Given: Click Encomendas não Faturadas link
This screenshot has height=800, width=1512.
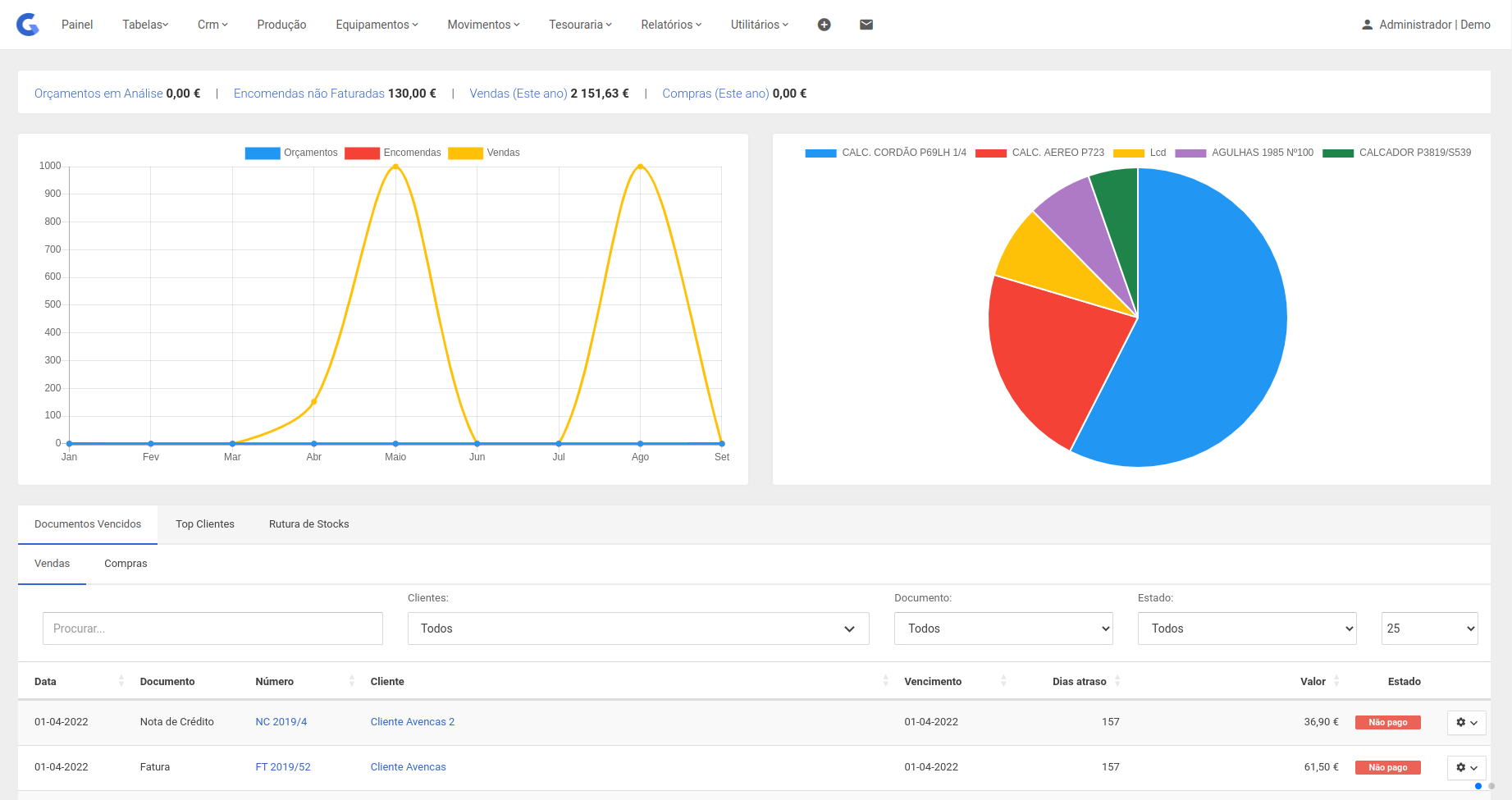Looking at the screenshot, I should [308, 94].
